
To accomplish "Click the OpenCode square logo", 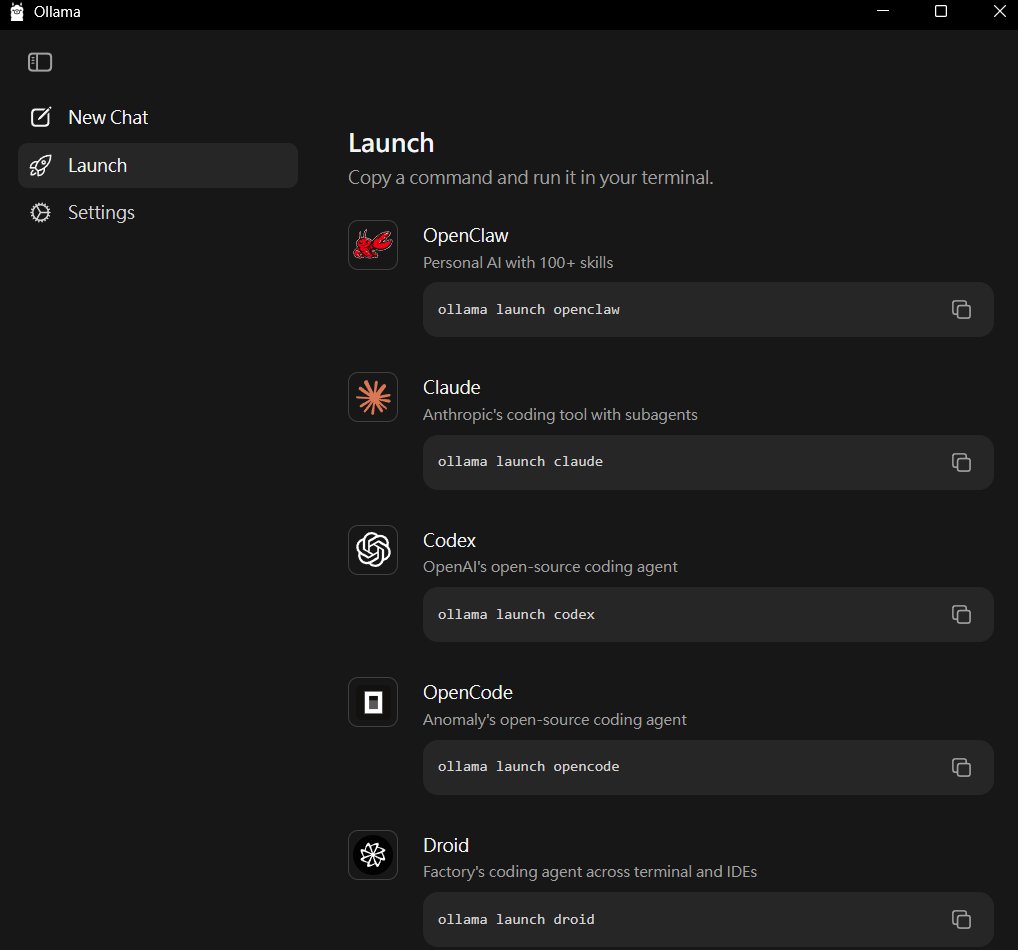I will pos(373,702).
